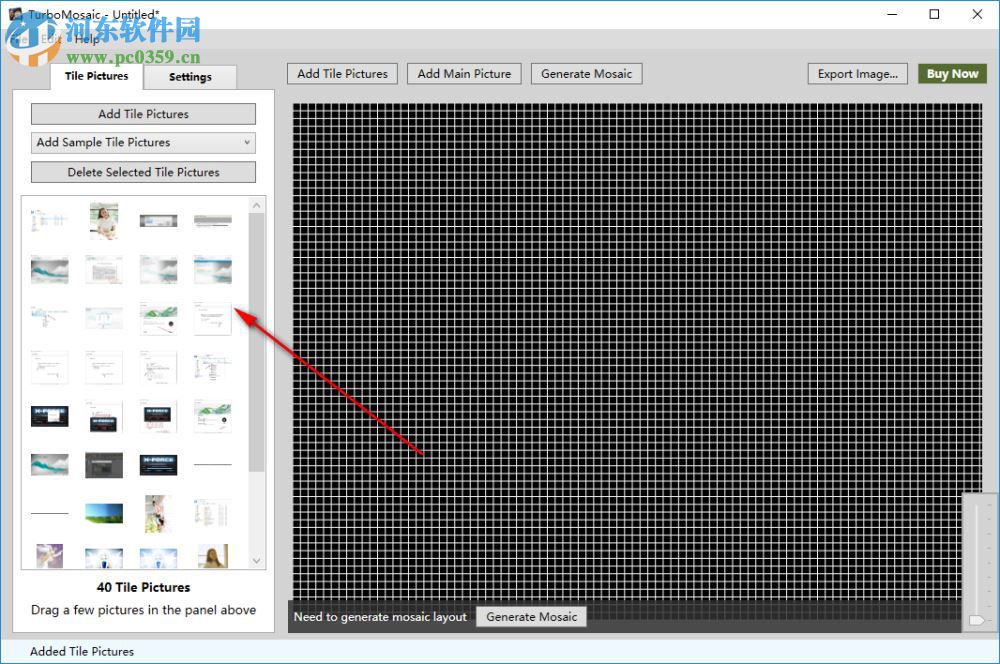Open the Help menu

coord(86,39)
